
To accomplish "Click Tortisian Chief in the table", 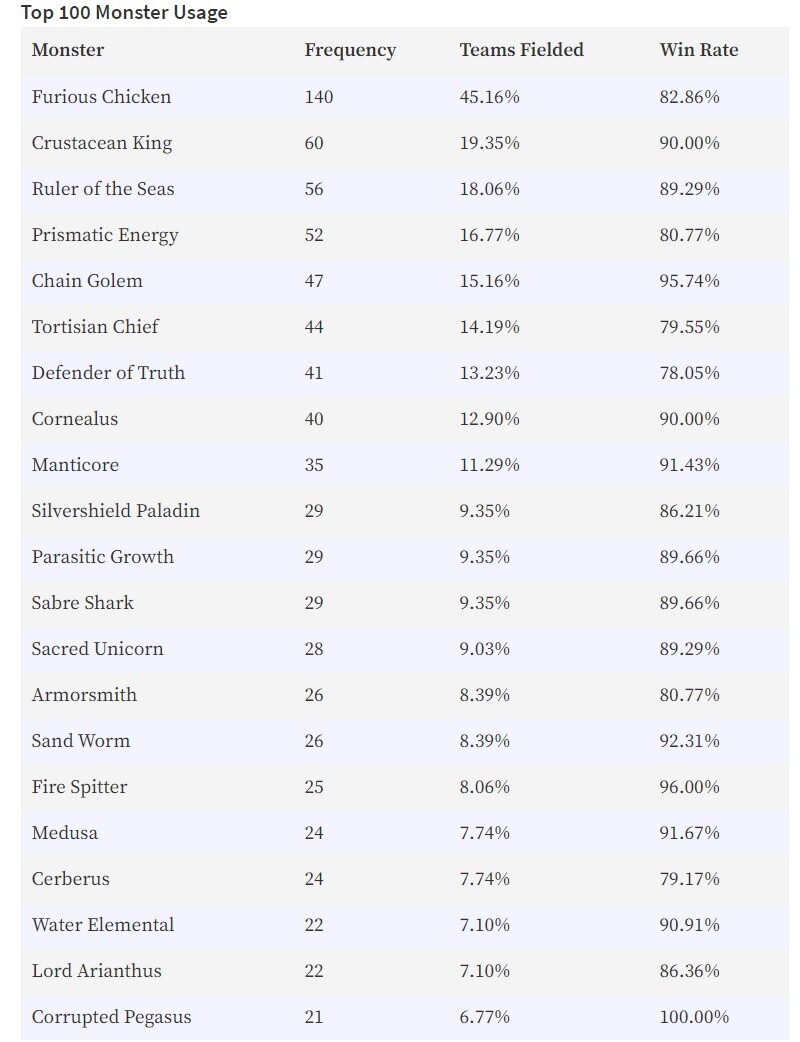I will [x=95, y=326].
